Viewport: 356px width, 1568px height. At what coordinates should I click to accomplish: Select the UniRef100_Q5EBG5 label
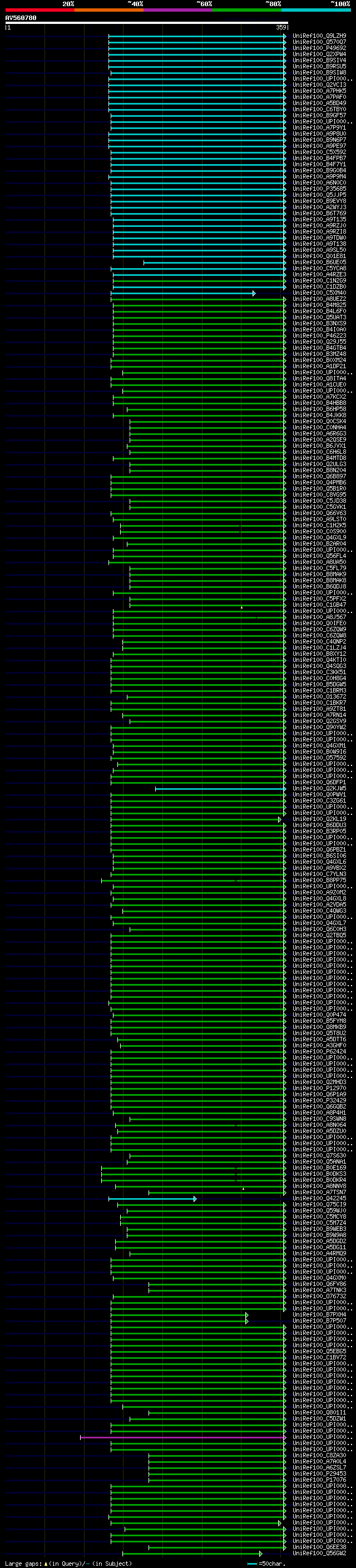point(319,1351)
